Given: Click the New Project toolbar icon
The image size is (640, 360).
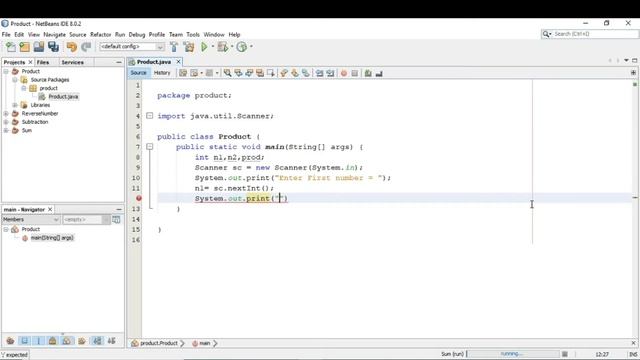Looking at the screenshot, I should click(x=24, y=47).
